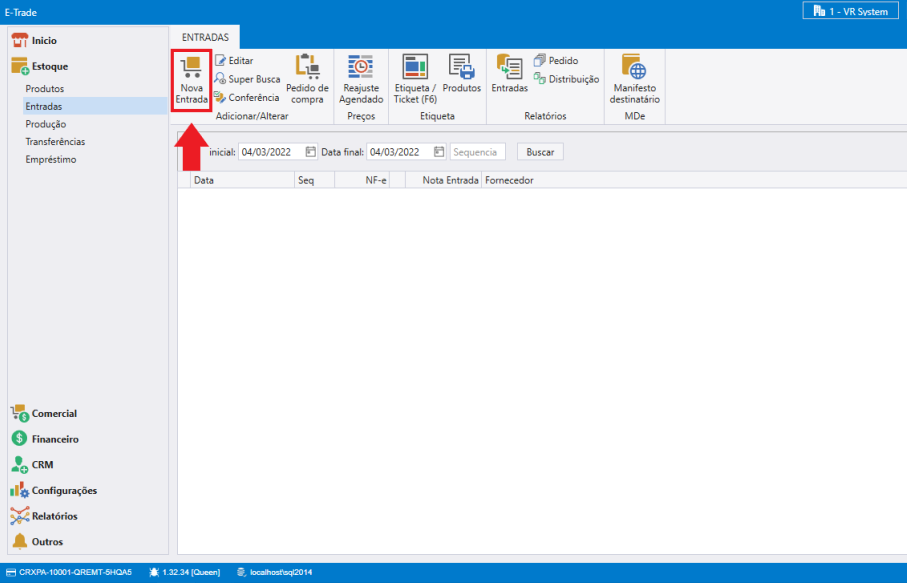Open the CRM module
The width and height of the screenshot is (907, 583).
(32, 464)
